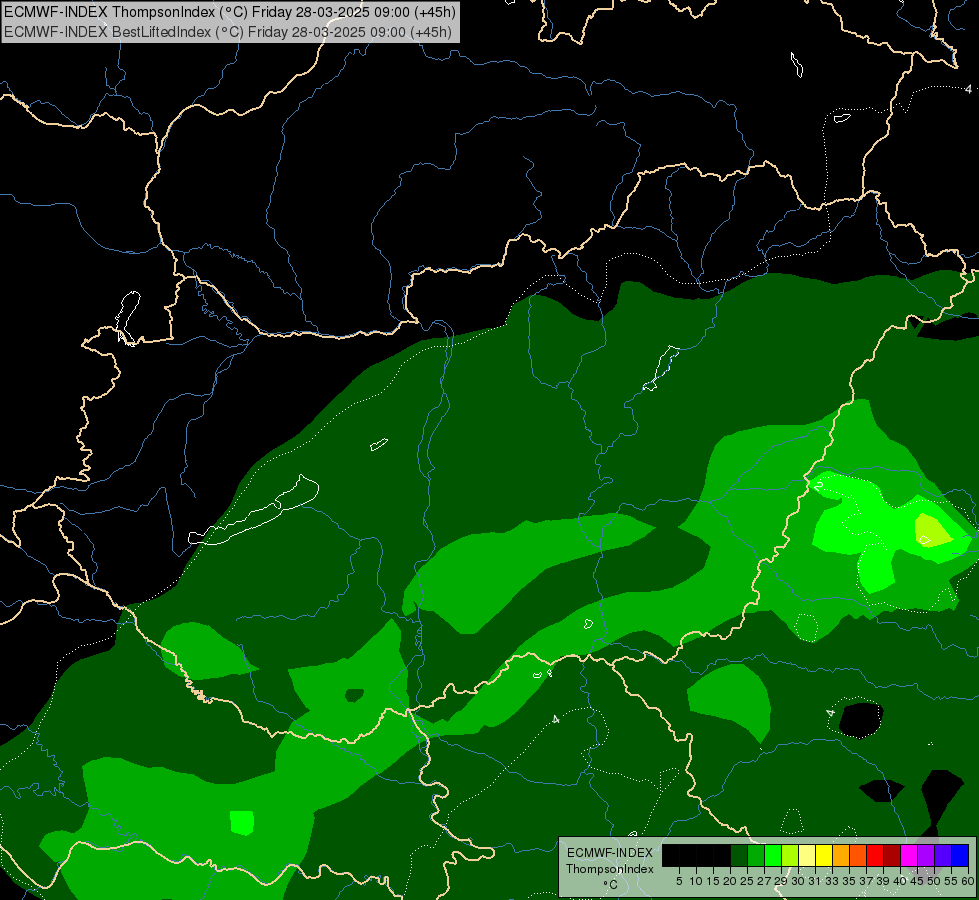Click the BestLiftedIndex title line

pyautogui.click(x=228, y=32)
